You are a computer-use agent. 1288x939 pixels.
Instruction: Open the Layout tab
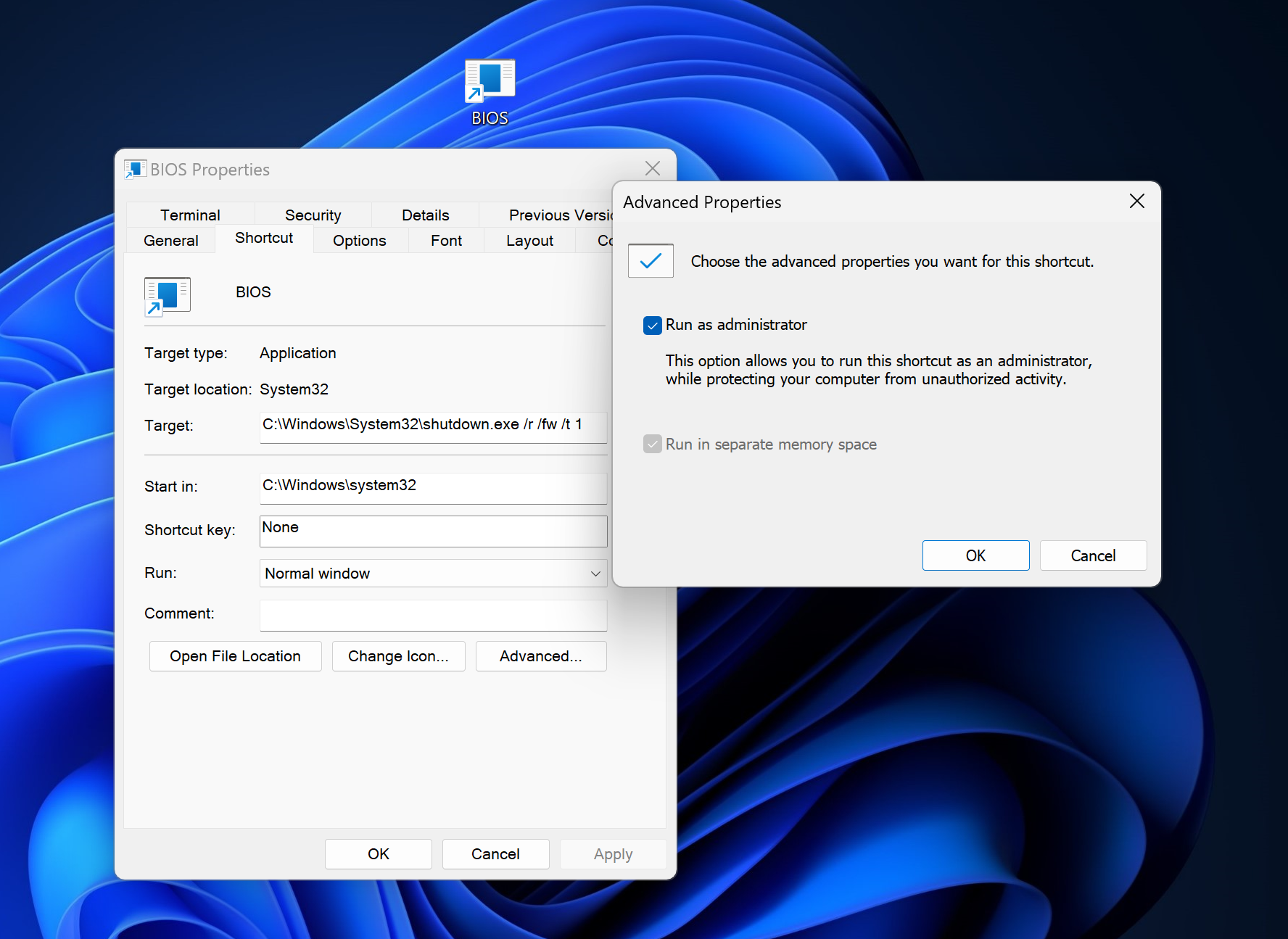point(529,241)
